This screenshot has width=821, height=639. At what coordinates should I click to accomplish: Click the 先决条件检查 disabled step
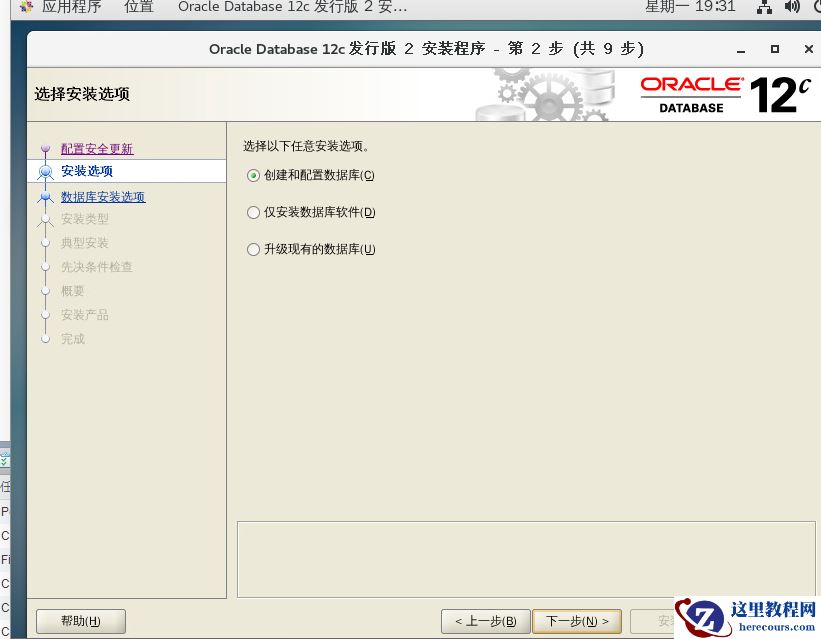point(97,267)
